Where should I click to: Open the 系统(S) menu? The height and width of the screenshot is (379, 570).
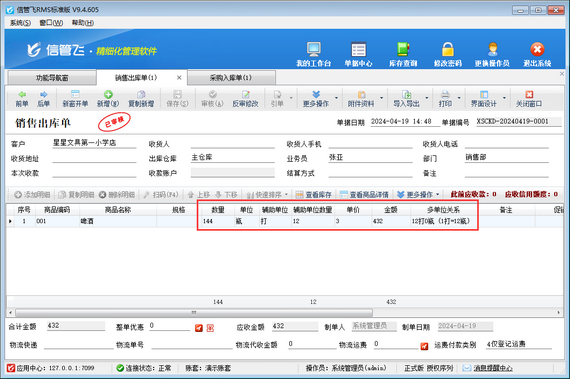20,23
